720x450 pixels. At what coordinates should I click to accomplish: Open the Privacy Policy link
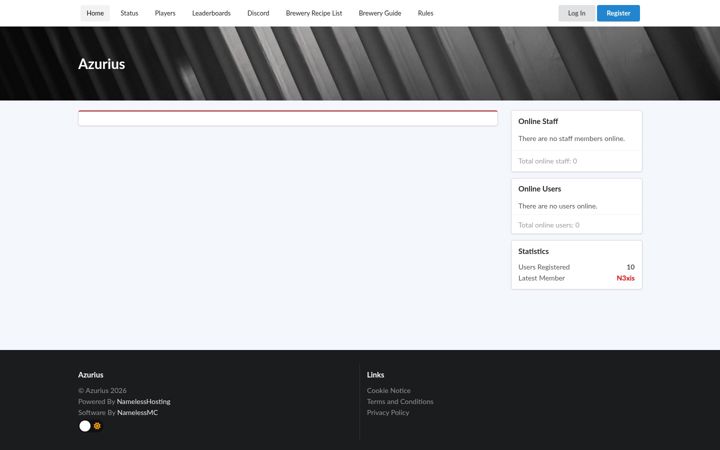coord(388,413)
